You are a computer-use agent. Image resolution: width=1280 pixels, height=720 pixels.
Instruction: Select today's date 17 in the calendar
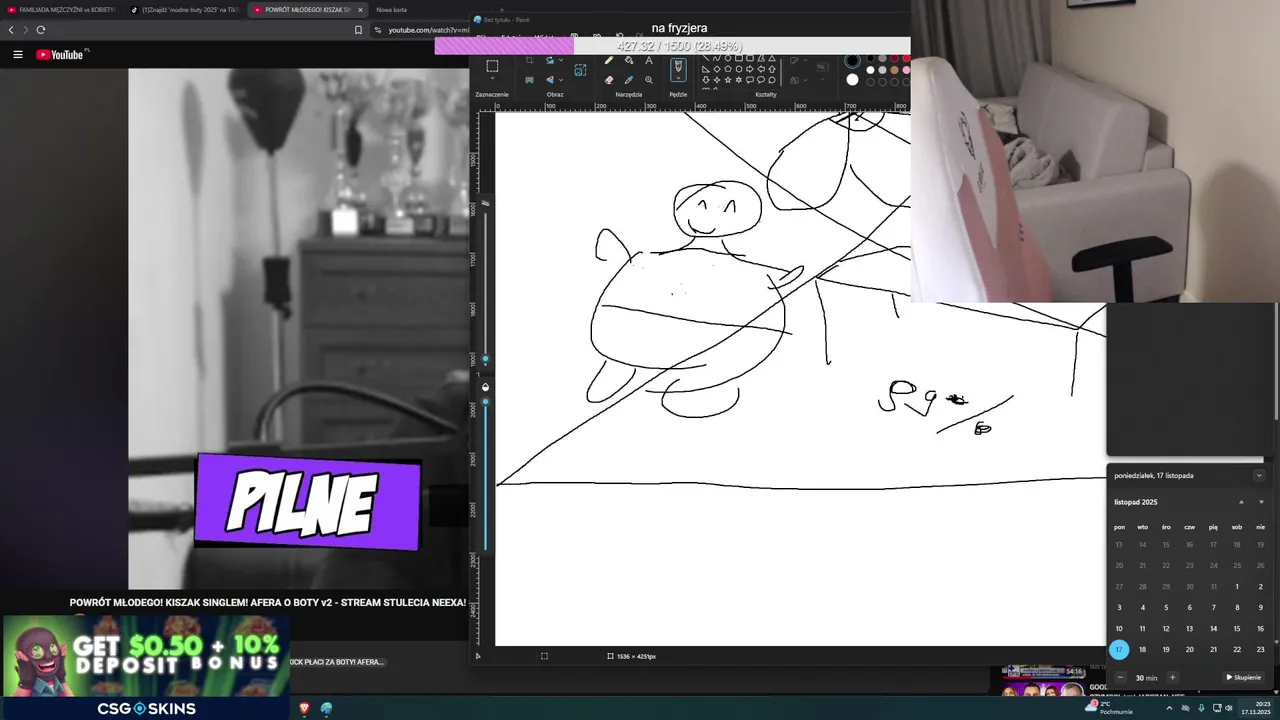coord(1119,650)
